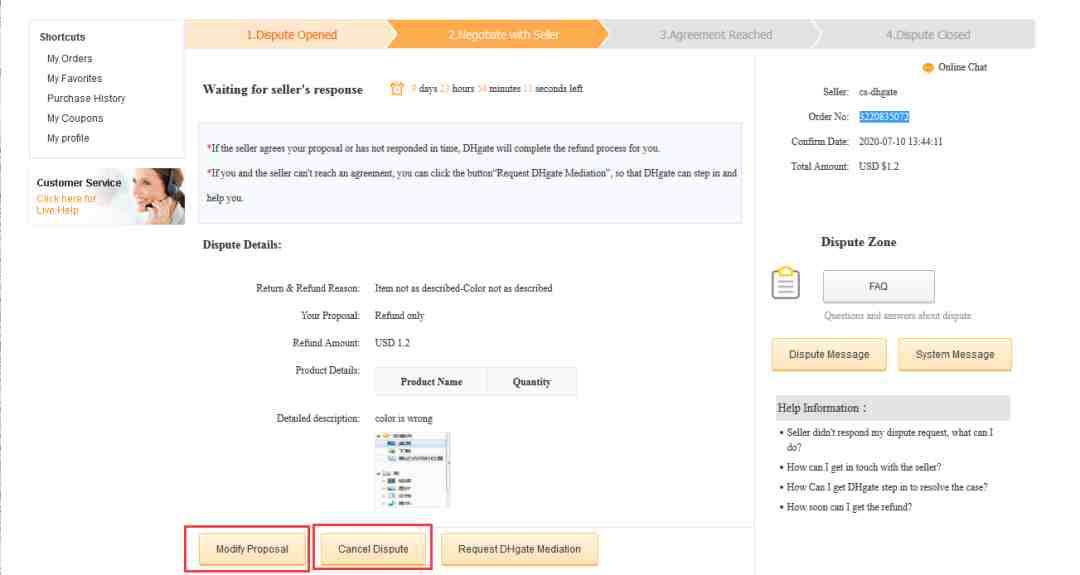Click the alarm clock countdown icon

point(397,89)
